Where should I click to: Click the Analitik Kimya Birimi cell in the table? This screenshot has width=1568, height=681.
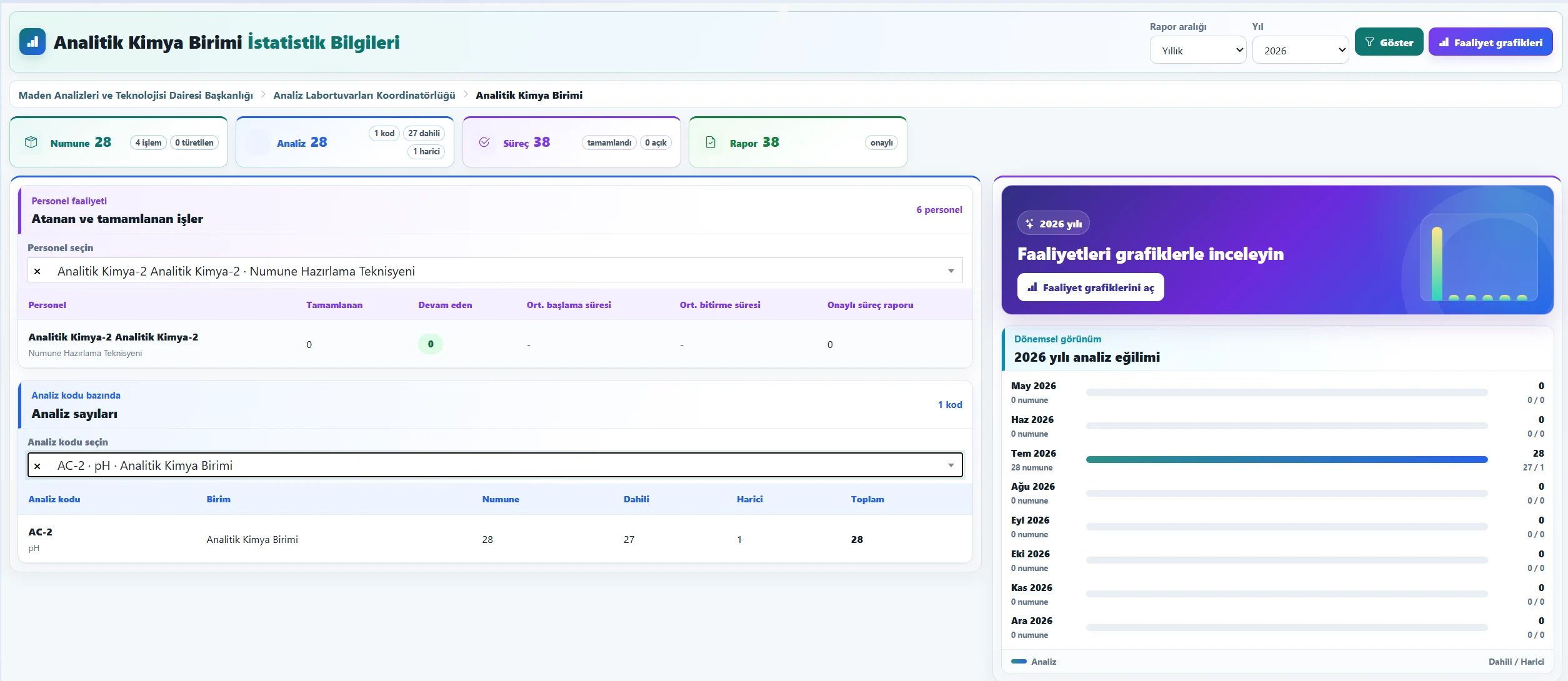(252, 539)
